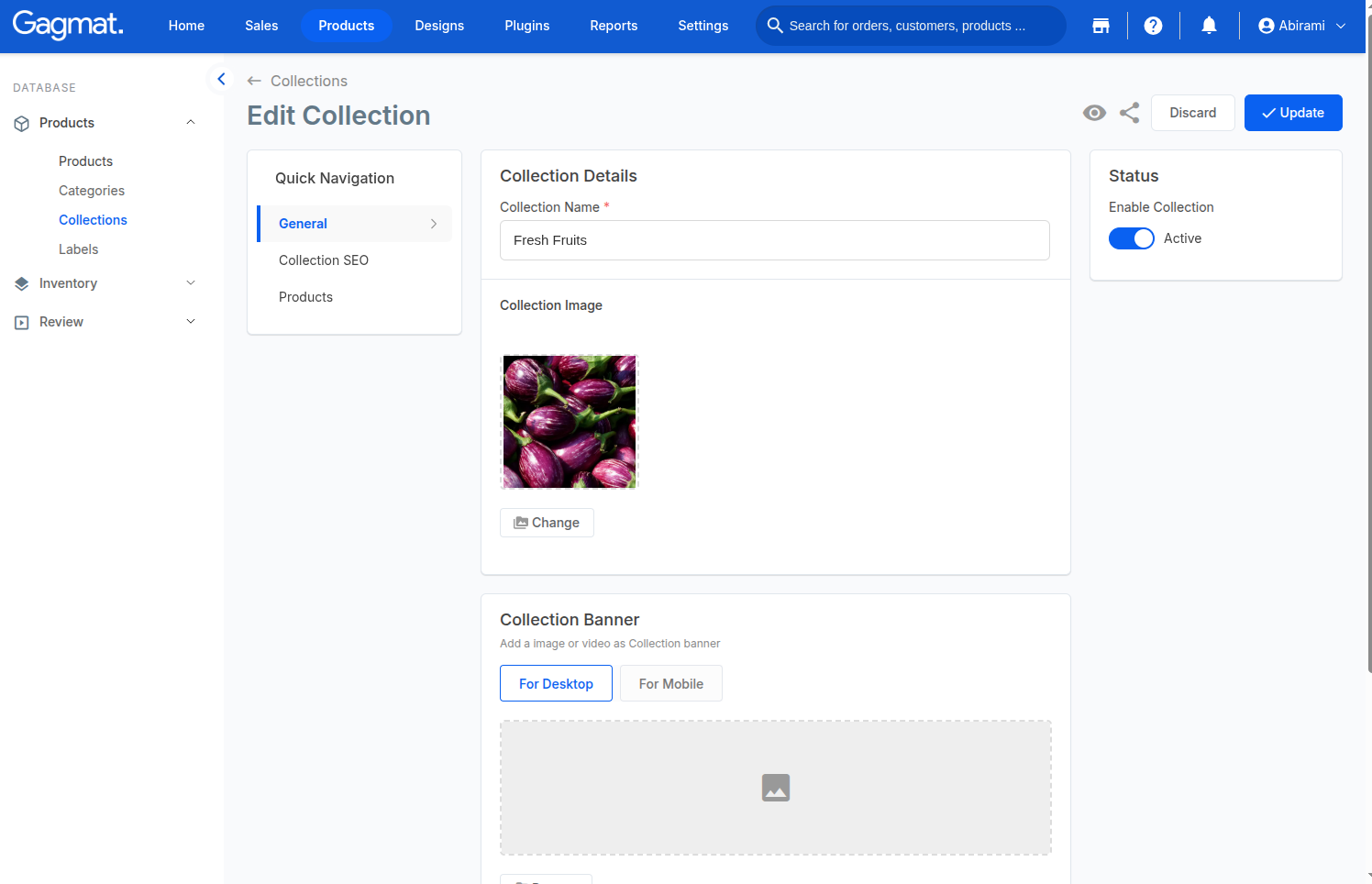Click the eggplant collection image thumbnail
The height and width of the screenshot is (884, 1372).
tap(570, 422)
